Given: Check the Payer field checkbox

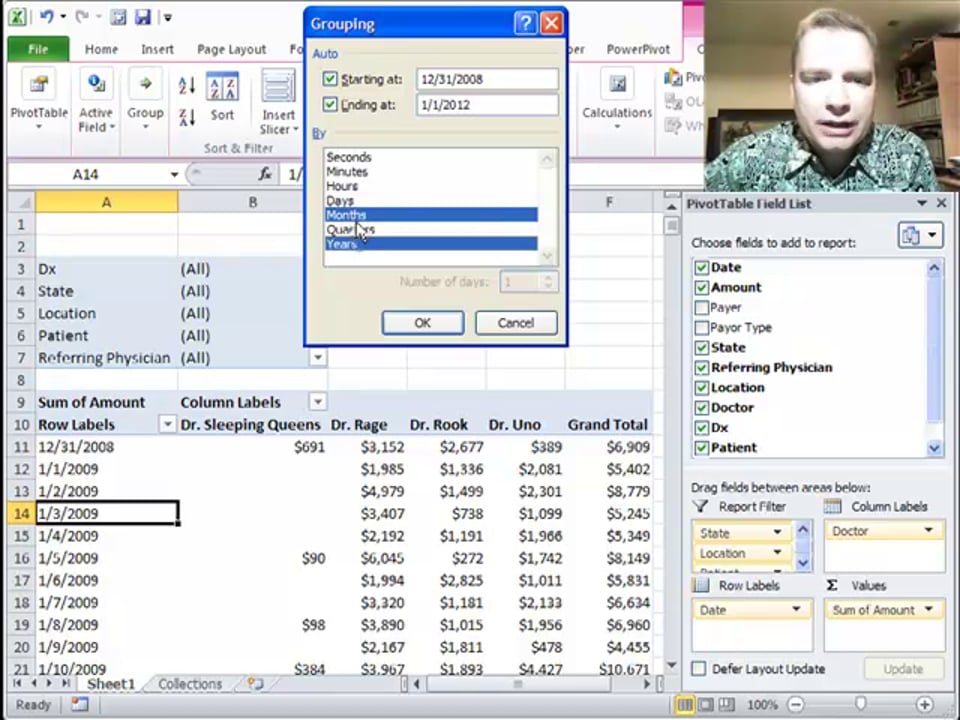Looking at the screenshot, I should point(702,307).
